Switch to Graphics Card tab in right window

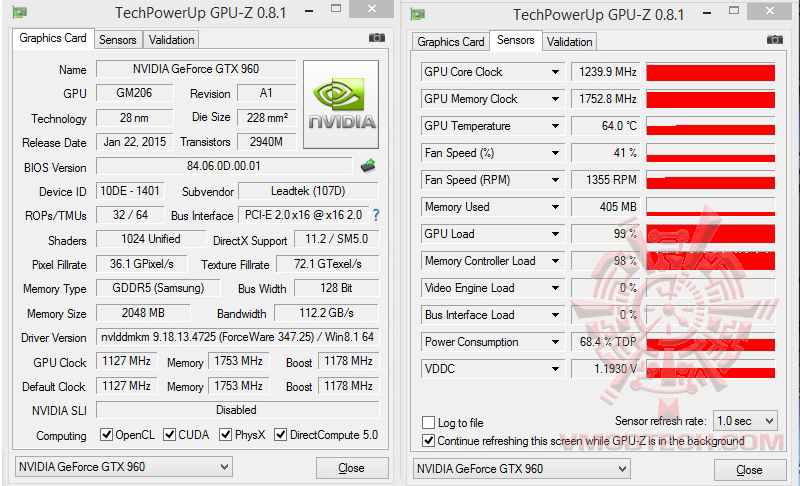pyautogui.click(x=451, y=42)
